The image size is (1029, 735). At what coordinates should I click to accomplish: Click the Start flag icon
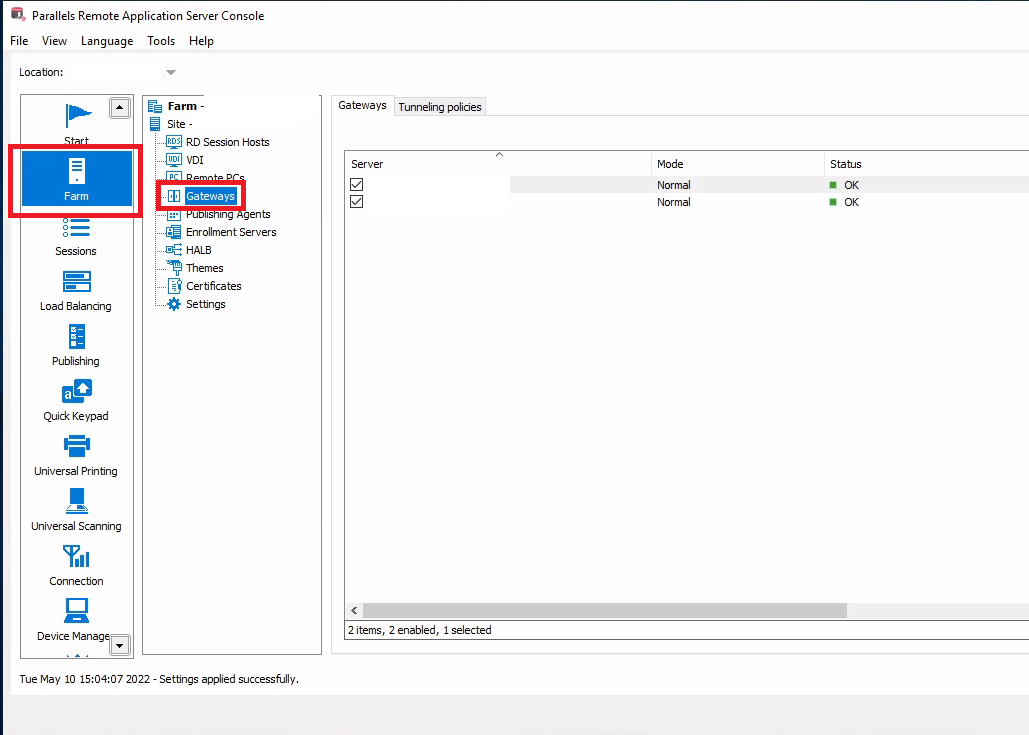point(76,118)
